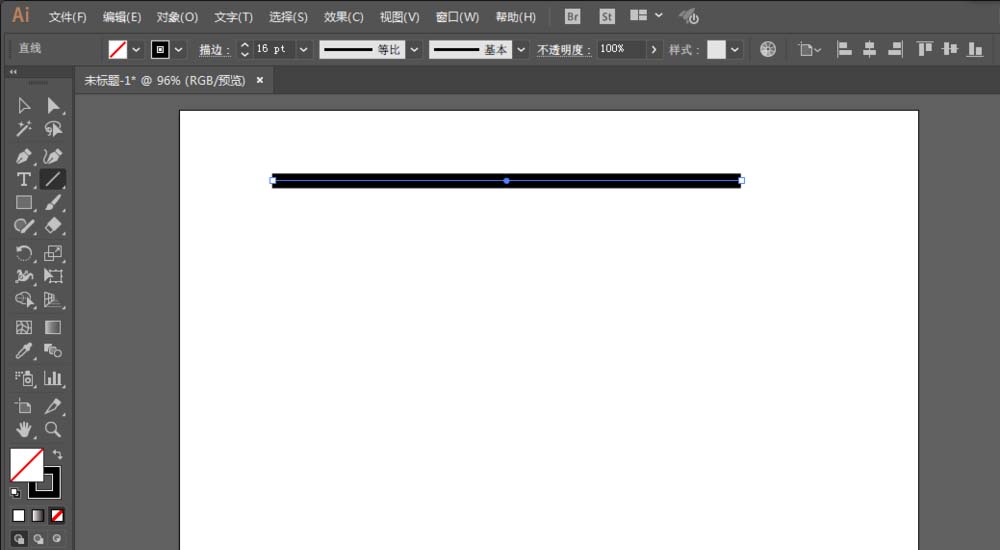Select the Width tool

click(24, 276)
